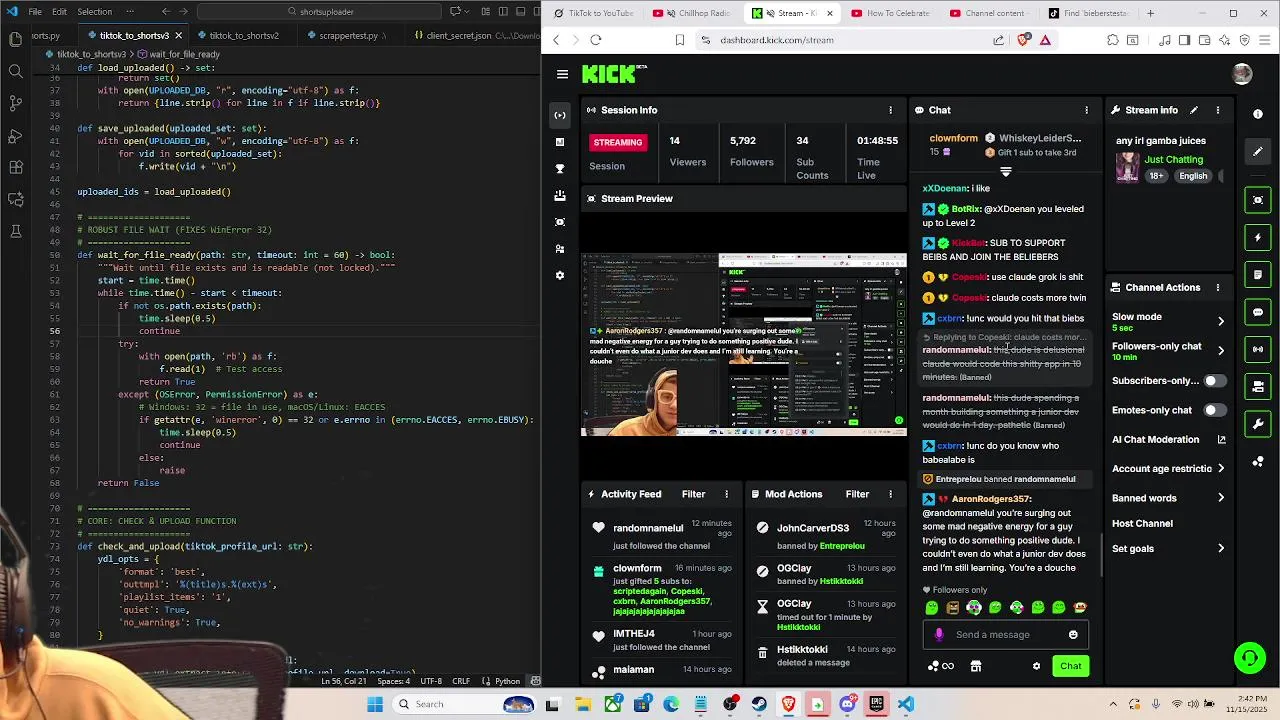Open the Kick hamburger menu

click(562, 74)
